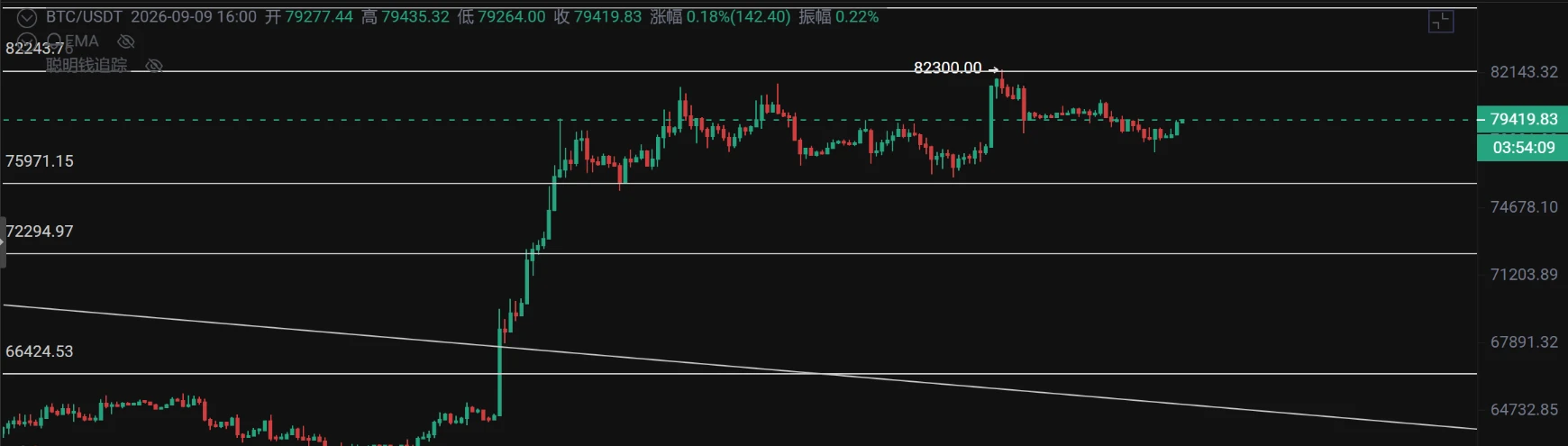Click the BTC/USDT symbol name

coord(84,17)
